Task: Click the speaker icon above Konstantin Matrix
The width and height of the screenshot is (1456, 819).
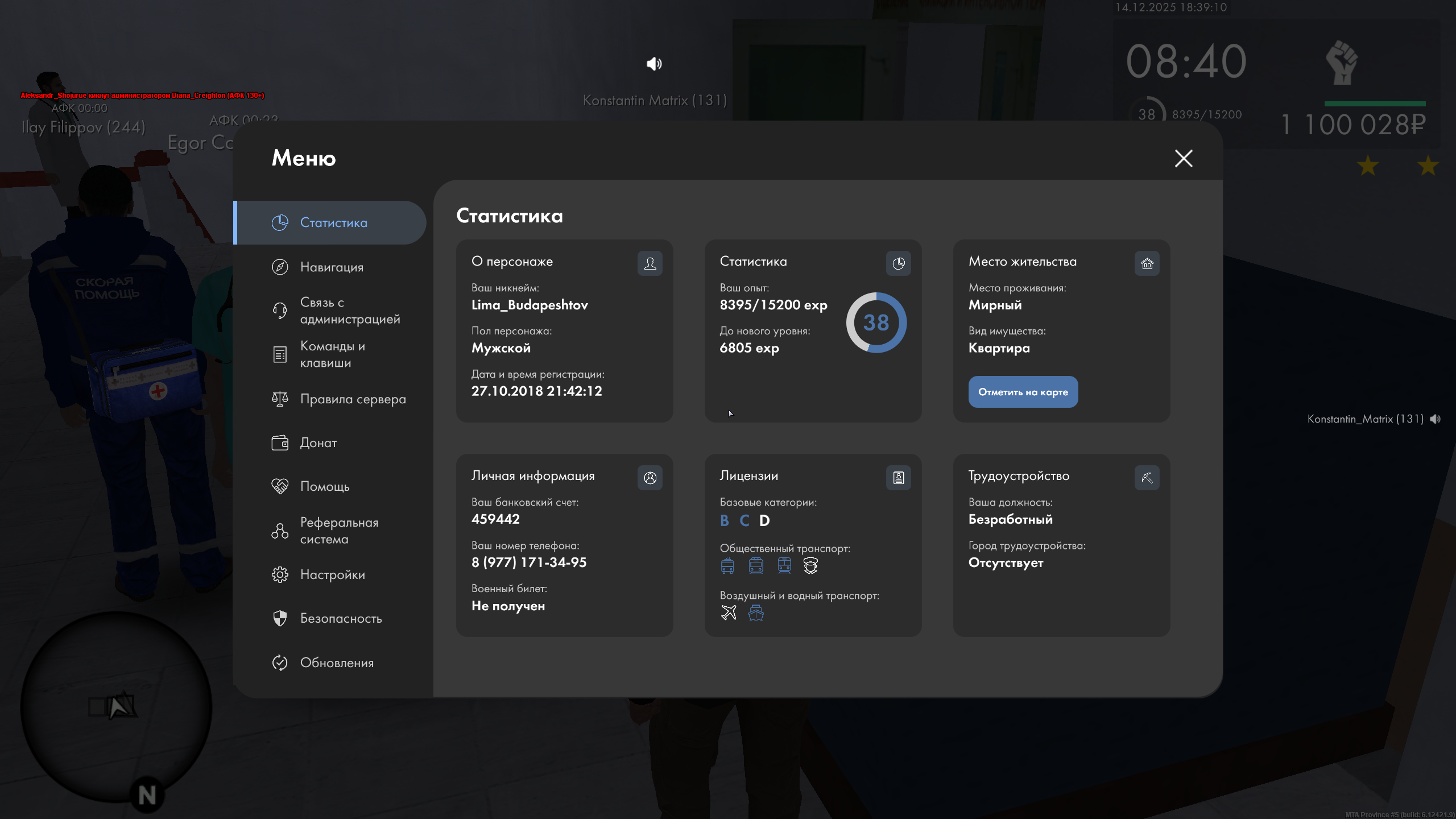Action: [x=654, y=64]
